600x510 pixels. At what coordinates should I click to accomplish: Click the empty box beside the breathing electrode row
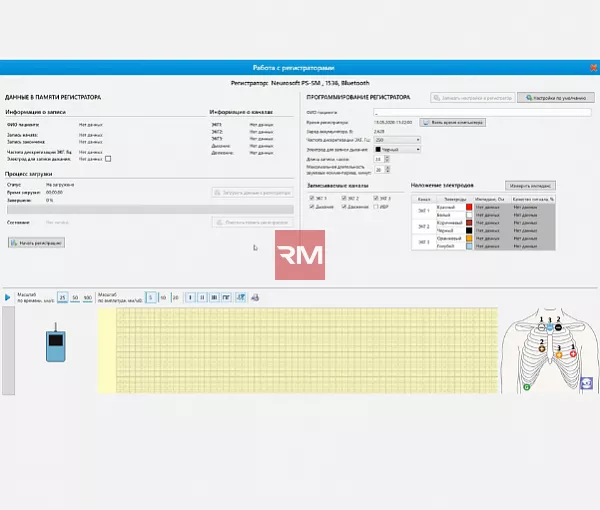108,159
